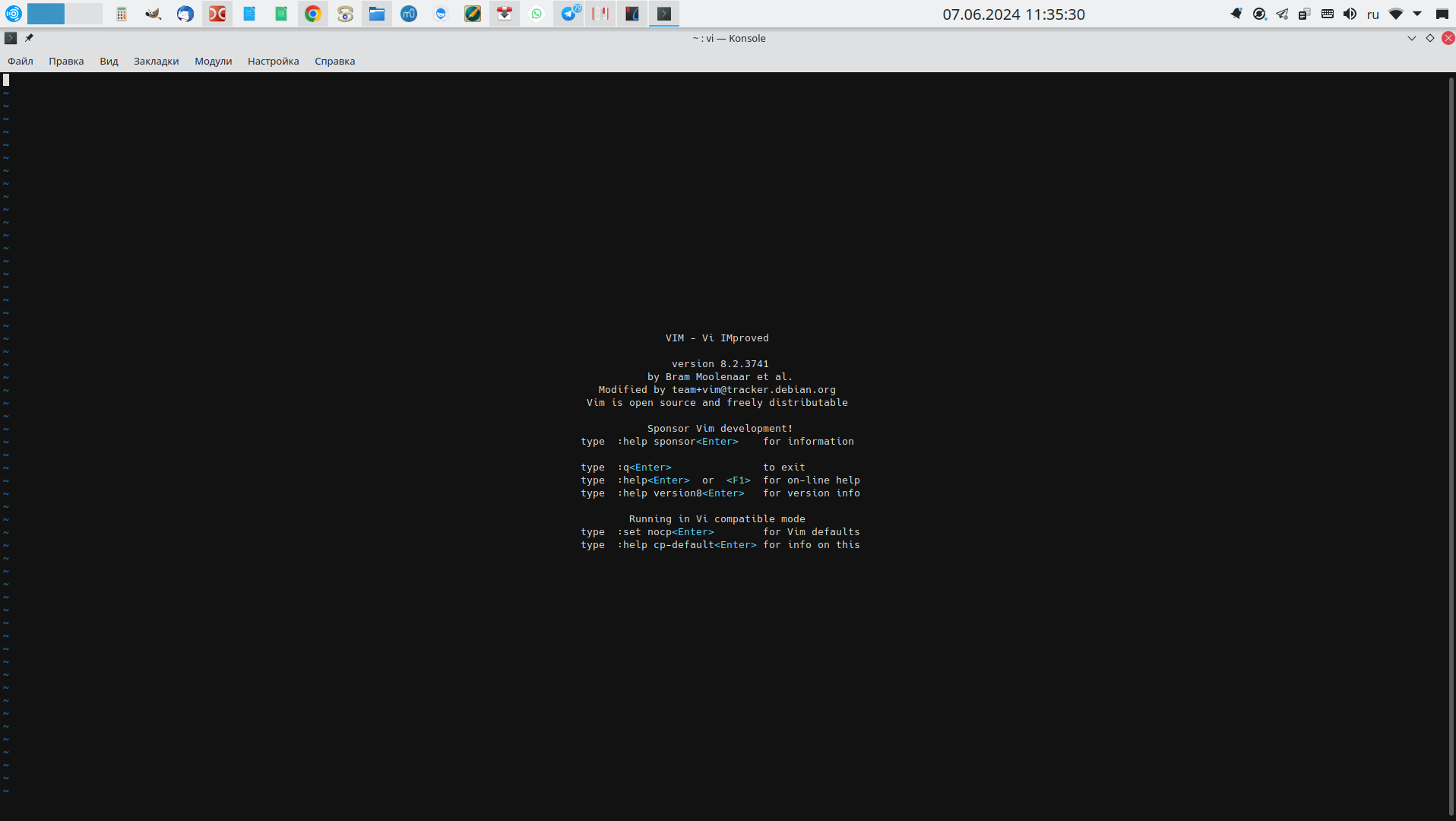
Task: Minimize Konsole using the chevron button
Action: (x=1412, y=38)
